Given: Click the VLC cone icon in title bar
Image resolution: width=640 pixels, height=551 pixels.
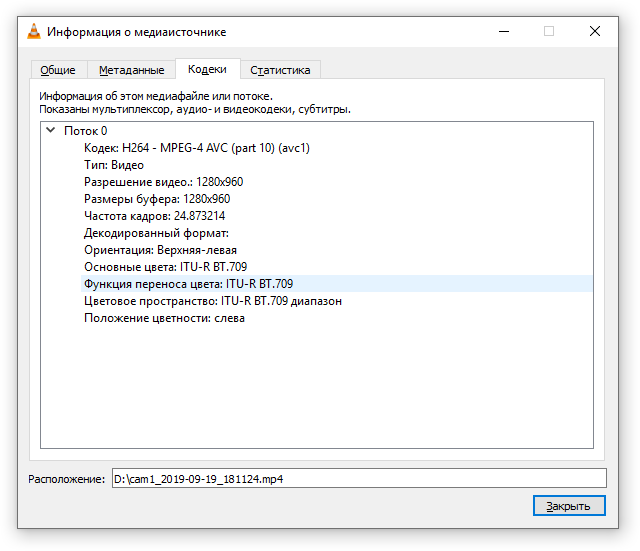Looking at the screenshot, I should tap(34, 31).
